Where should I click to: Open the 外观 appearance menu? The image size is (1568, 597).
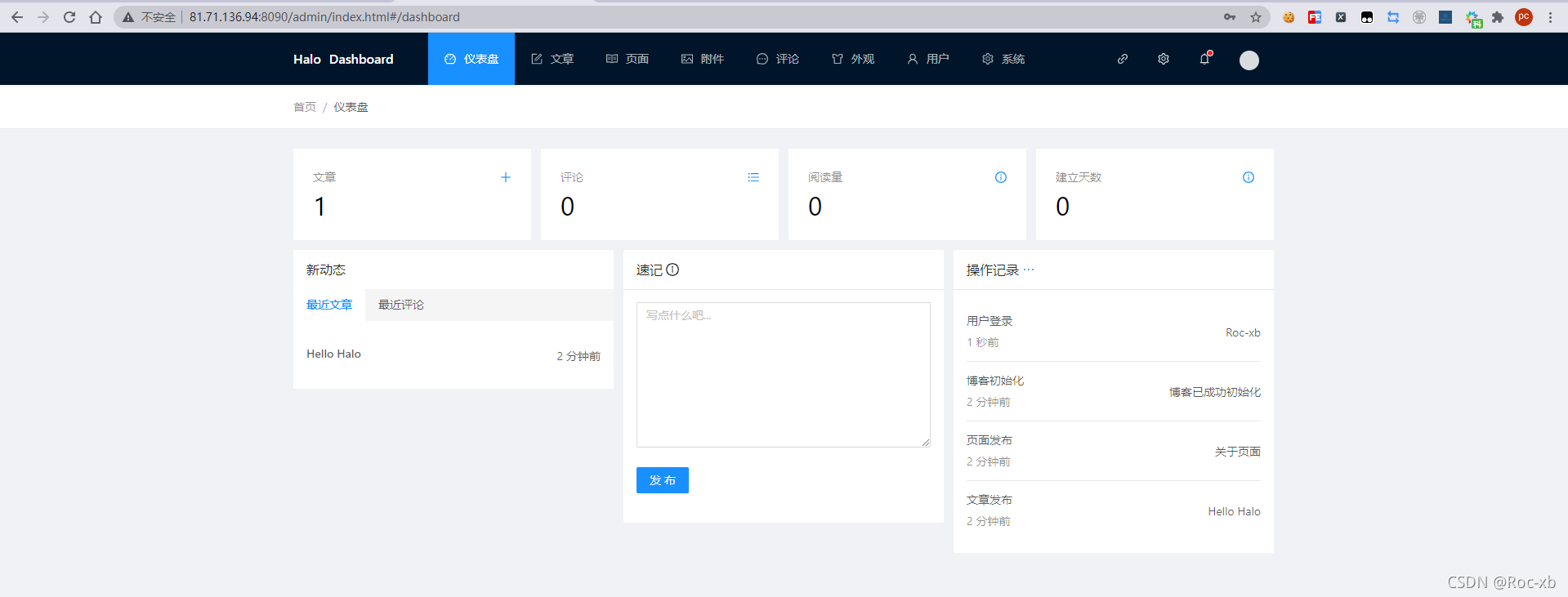click(x=853, y=59)
